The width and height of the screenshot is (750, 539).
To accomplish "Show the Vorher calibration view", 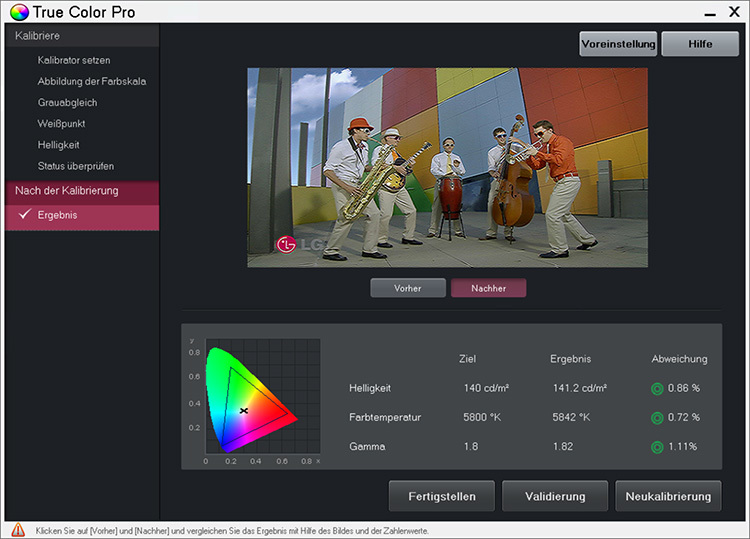I will (407, 288).
